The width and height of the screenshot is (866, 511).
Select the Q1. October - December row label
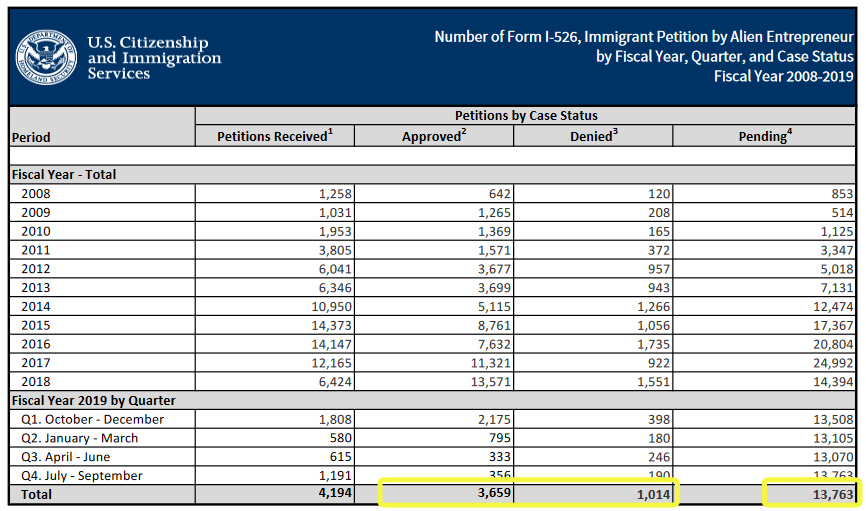pyautogui.click(x=93, y=419)
